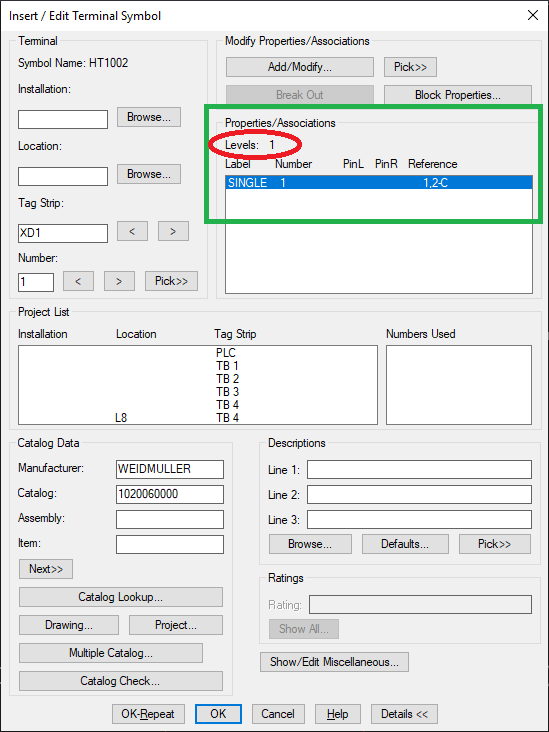The width and height of the screenshot is (549, 732).
Task: Click Add/Modify properties button
Action: click(x=300, y=67)
